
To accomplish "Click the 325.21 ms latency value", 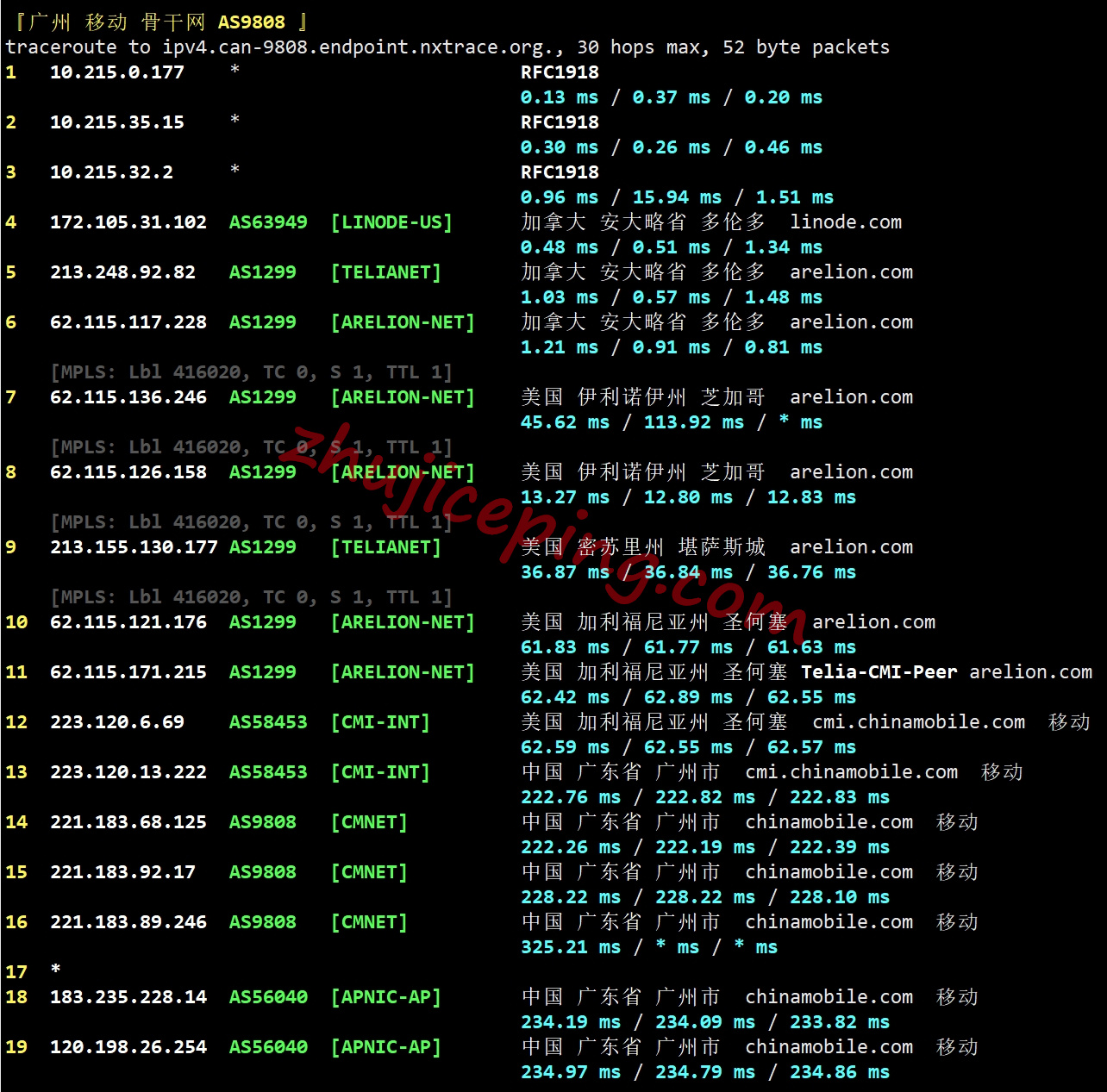I will pyautogui.click(x=571, y=947).
